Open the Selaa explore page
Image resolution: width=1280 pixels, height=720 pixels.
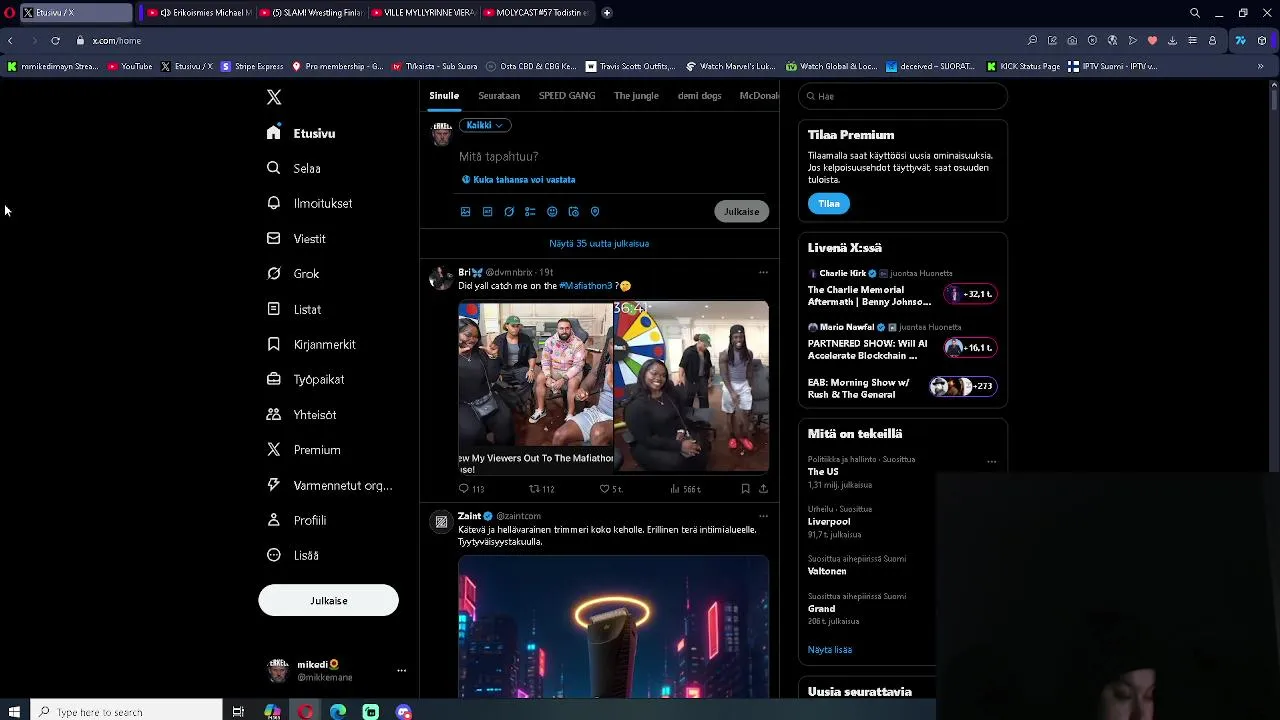point(294,168)
